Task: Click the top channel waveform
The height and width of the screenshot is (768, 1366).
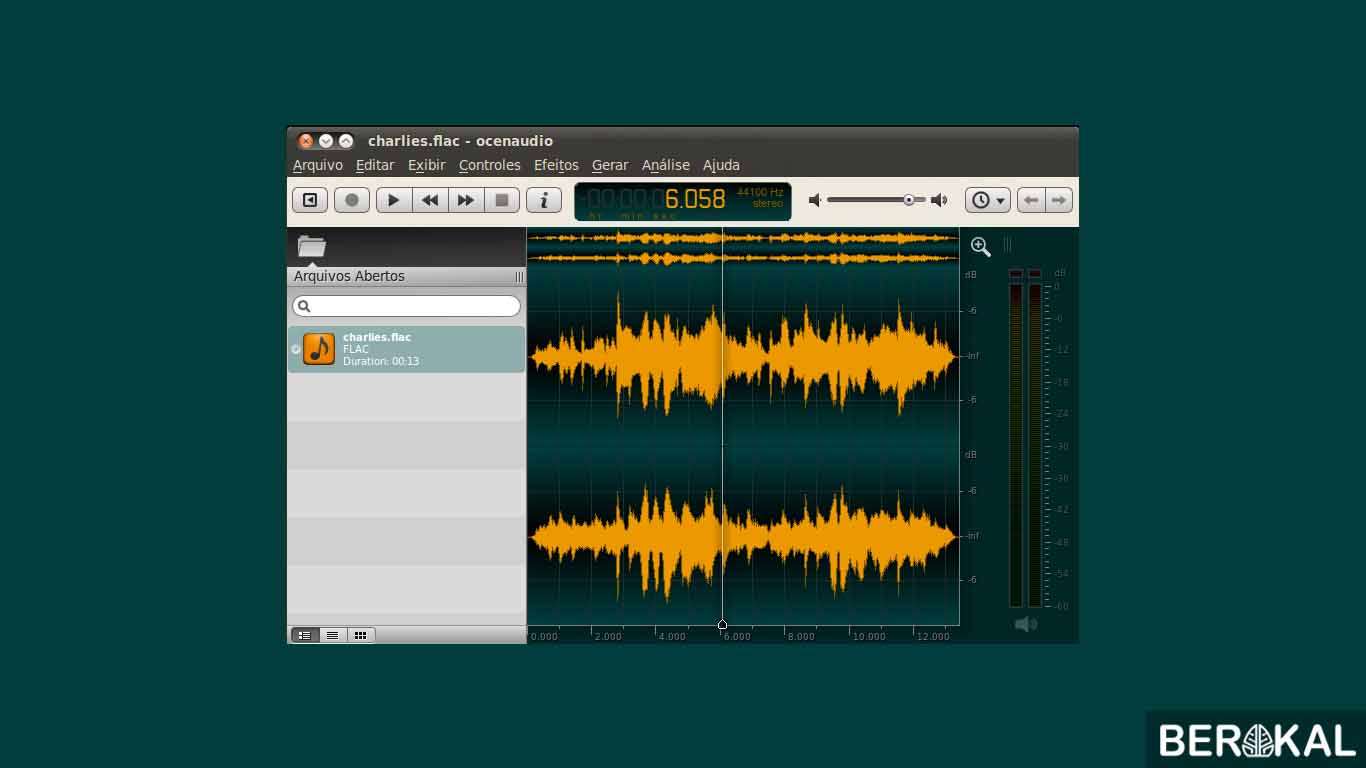Action: click(x=743, y=355)
